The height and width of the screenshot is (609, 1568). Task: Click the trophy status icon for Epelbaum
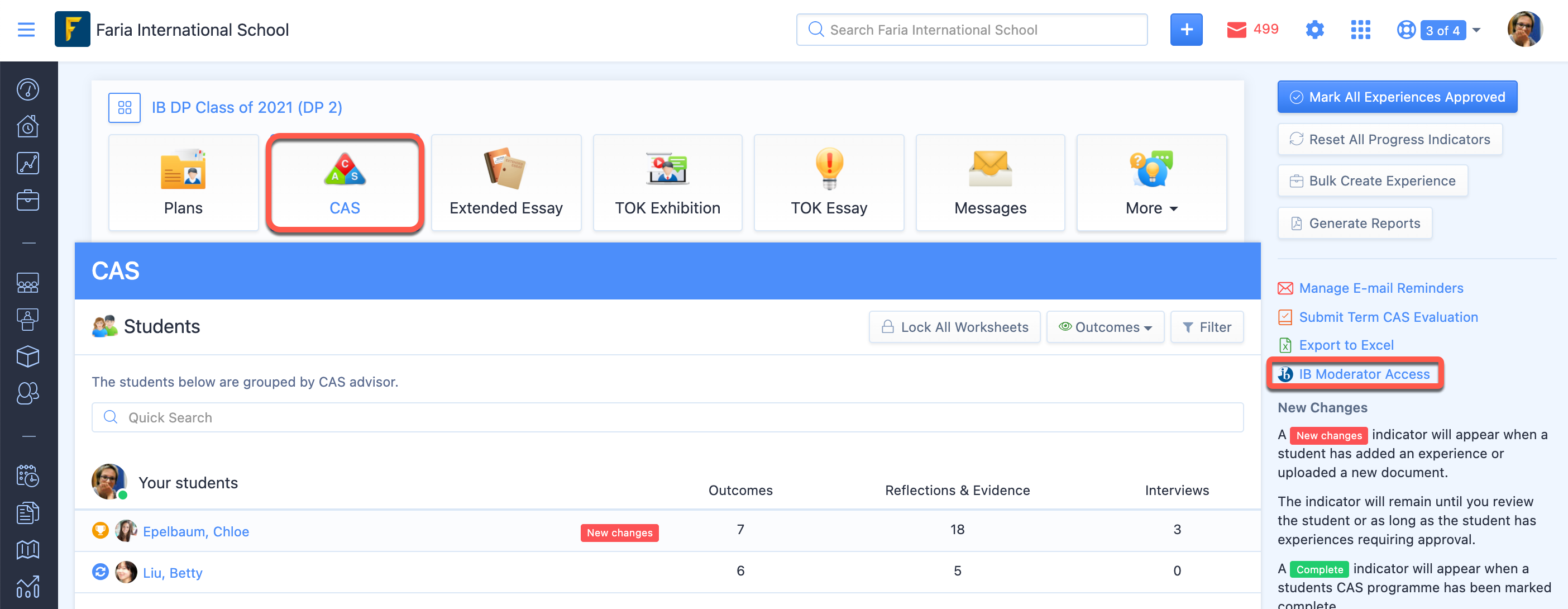point(101,530)
